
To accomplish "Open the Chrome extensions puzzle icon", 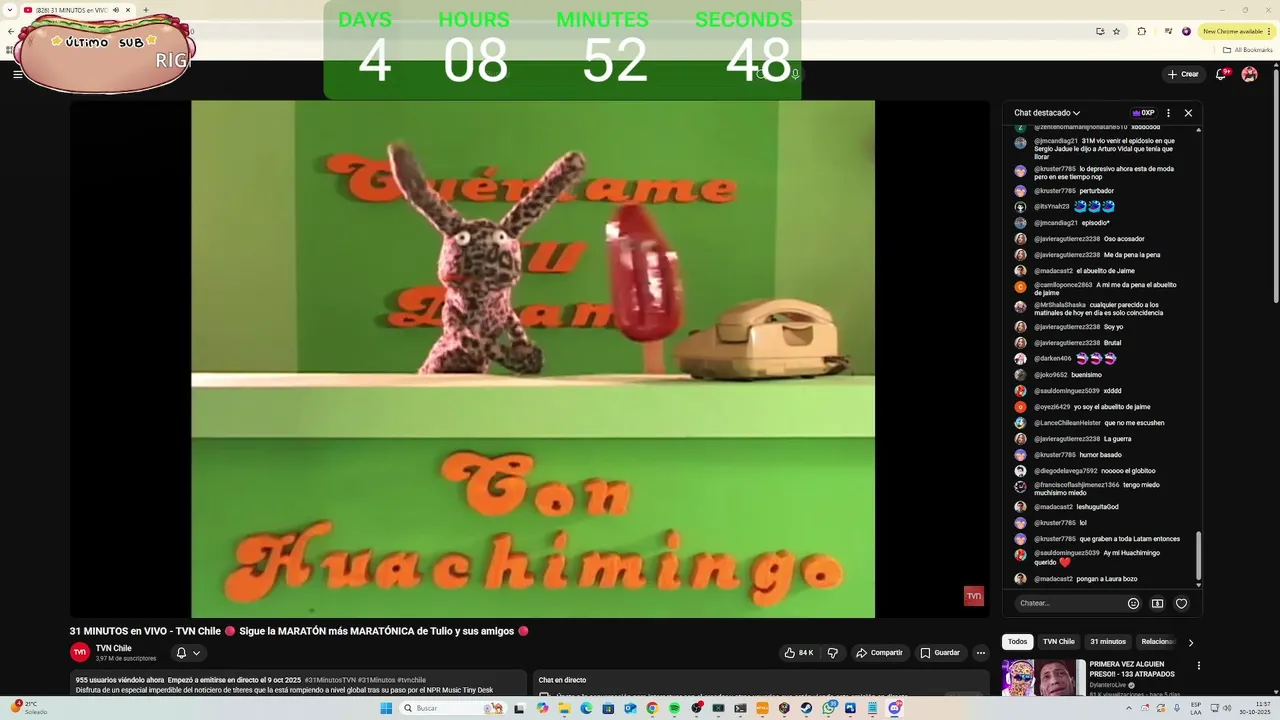I will [1142, 31].
